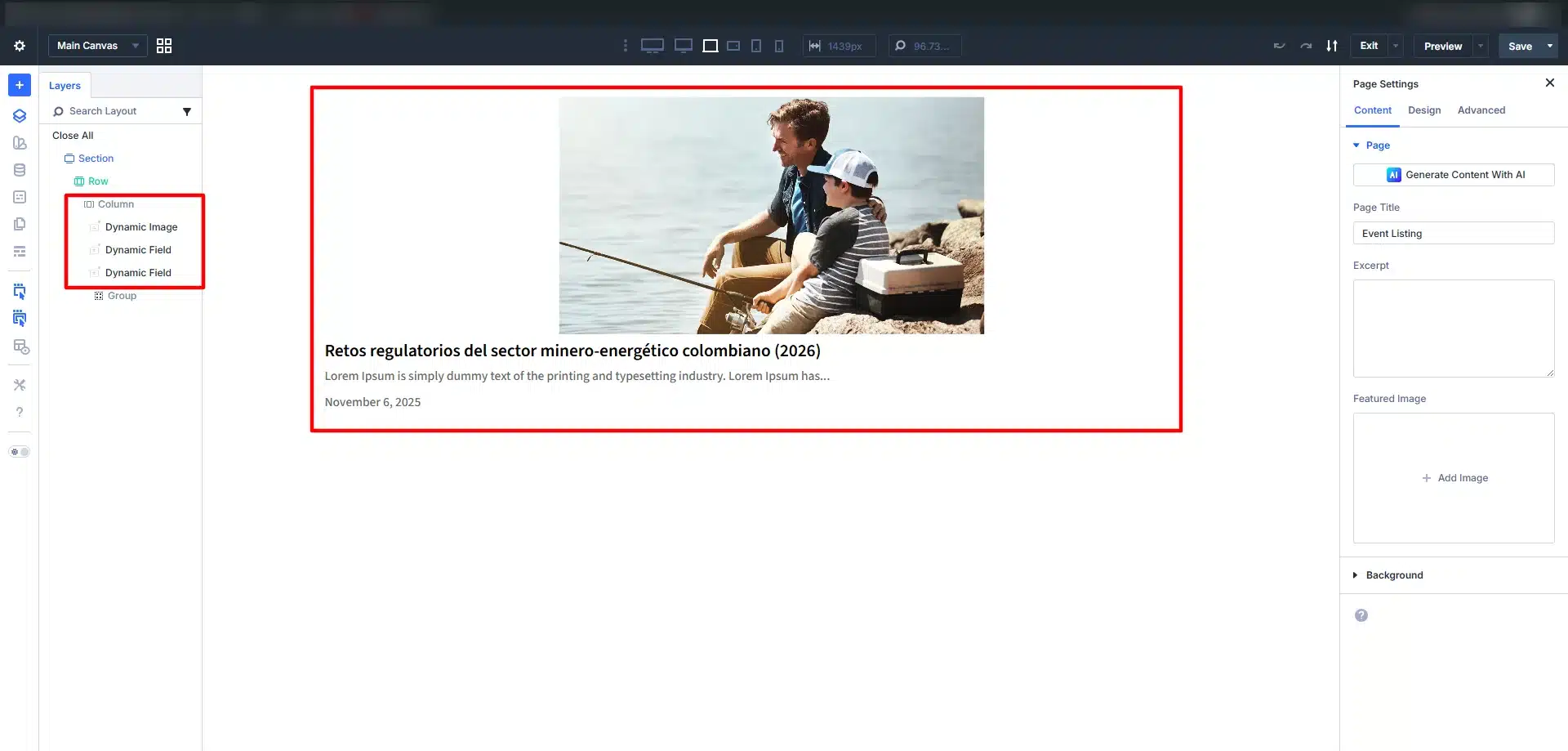
Task: Open the builder tools wrench icon
Action: 20,385
